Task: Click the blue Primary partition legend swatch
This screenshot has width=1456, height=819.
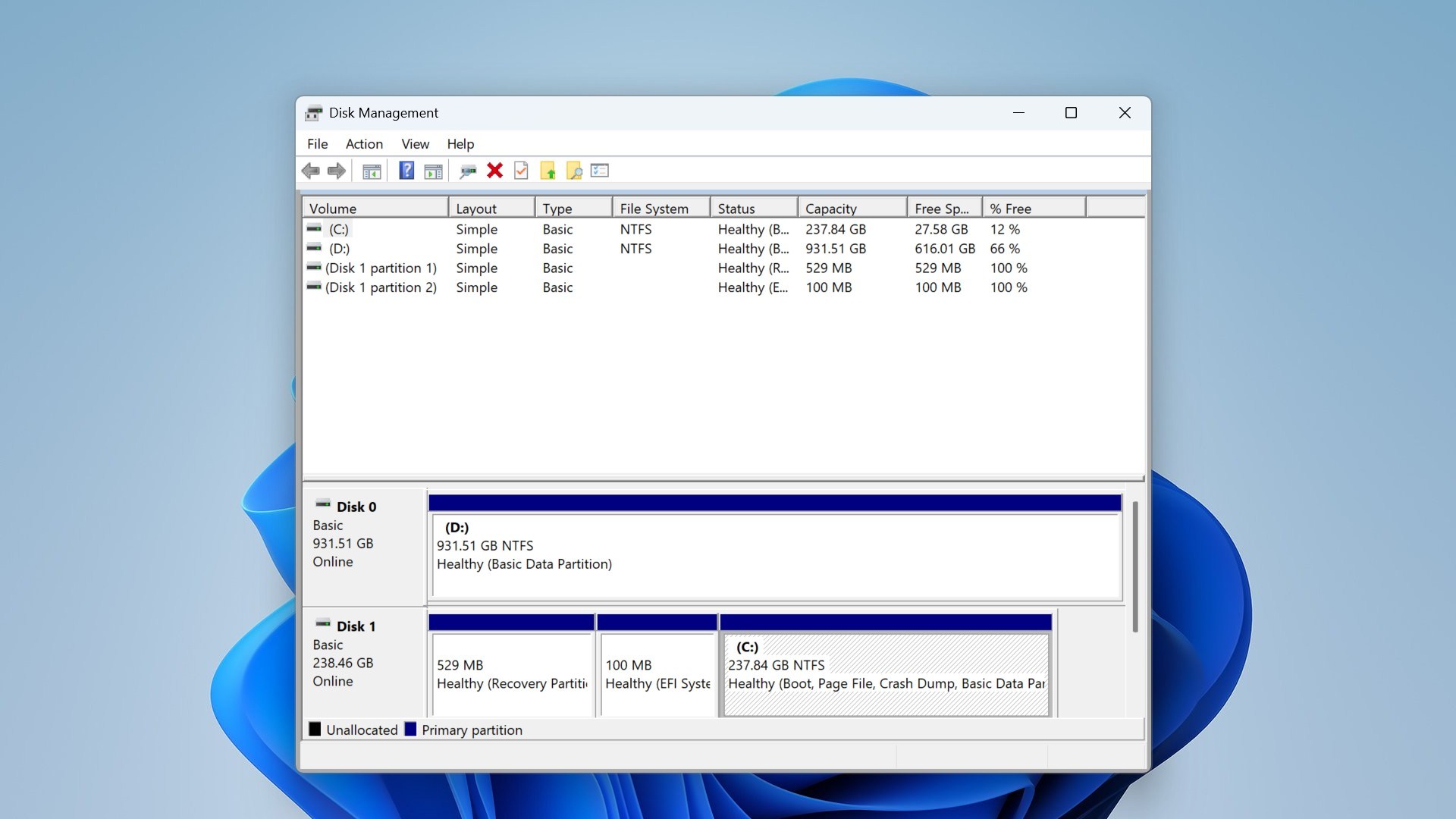Action: click(x=410, y=729)
